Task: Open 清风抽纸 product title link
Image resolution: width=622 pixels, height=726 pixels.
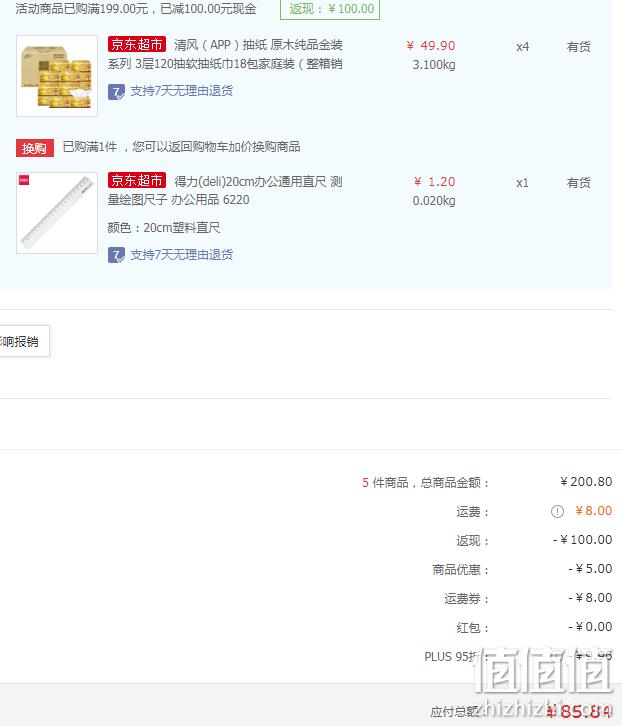Action: [225, 54]
